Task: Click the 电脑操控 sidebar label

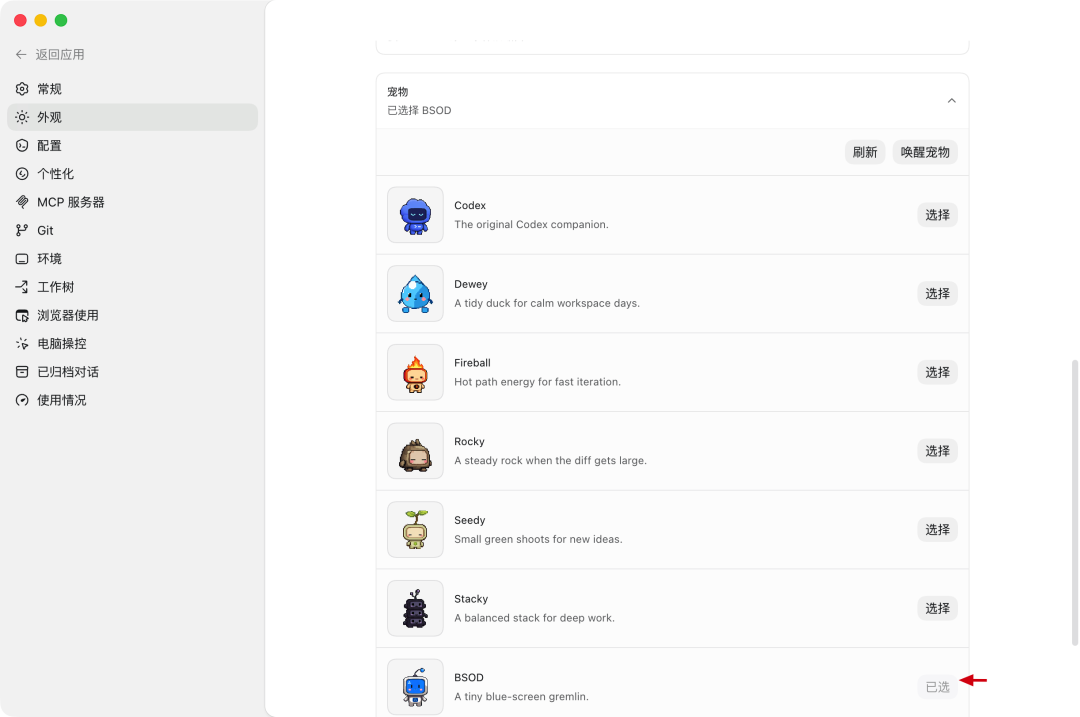Action: click(x=62, y=344)
